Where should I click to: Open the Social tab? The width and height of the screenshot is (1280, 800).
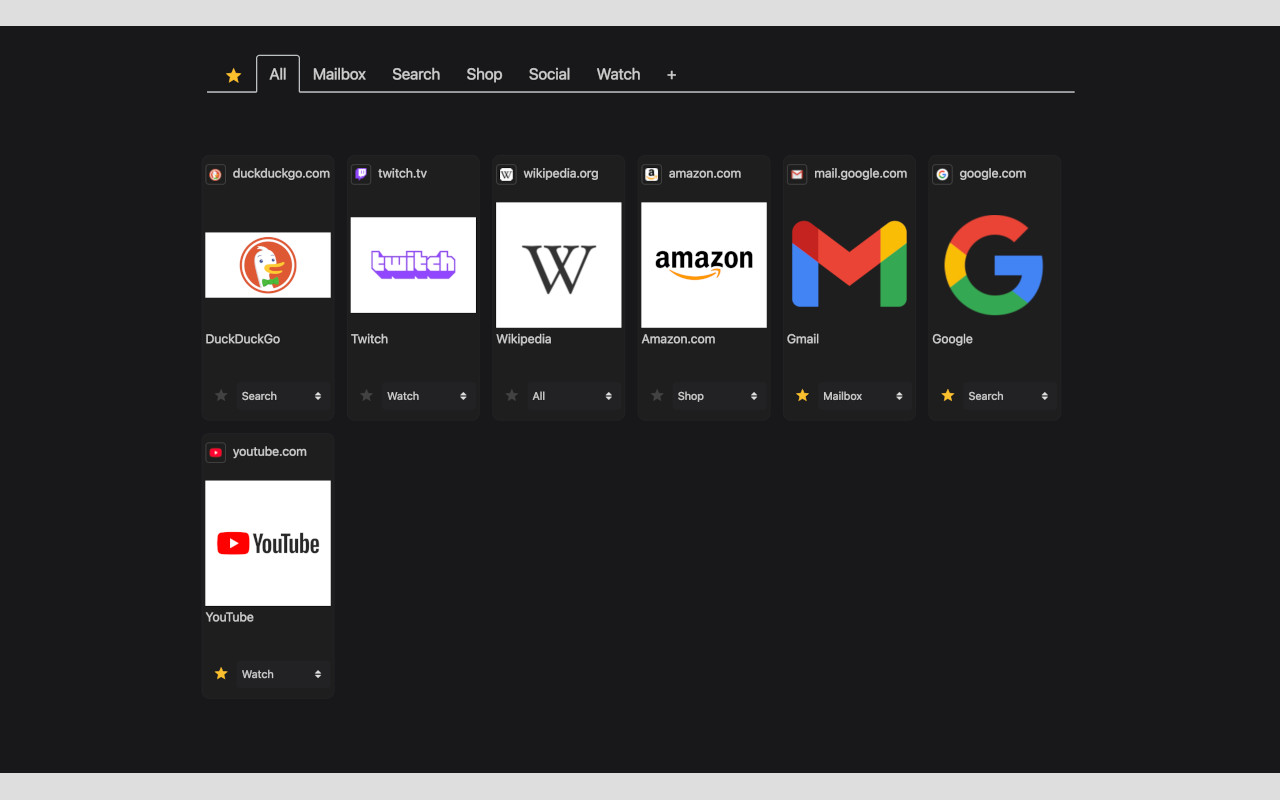pyautogui.click(x=549, y=74)
